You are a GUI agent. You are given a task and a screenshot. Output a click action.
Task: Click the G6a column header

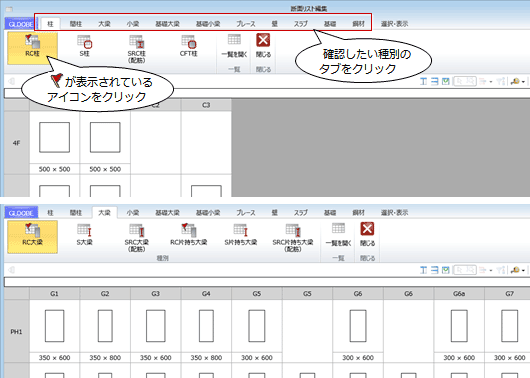click(x=459, y=293)
